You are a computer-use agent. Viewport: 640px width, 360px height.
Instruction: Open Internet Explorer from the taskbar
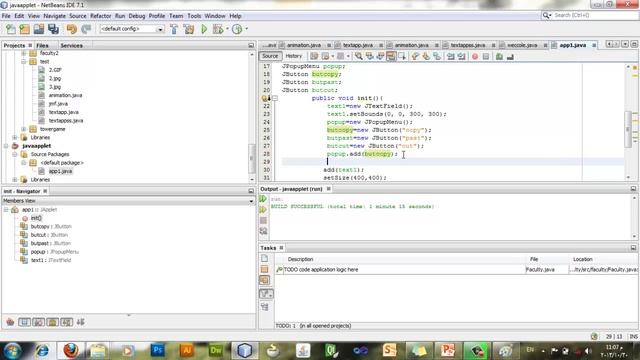pyautogui.click(x=42, y=350)
